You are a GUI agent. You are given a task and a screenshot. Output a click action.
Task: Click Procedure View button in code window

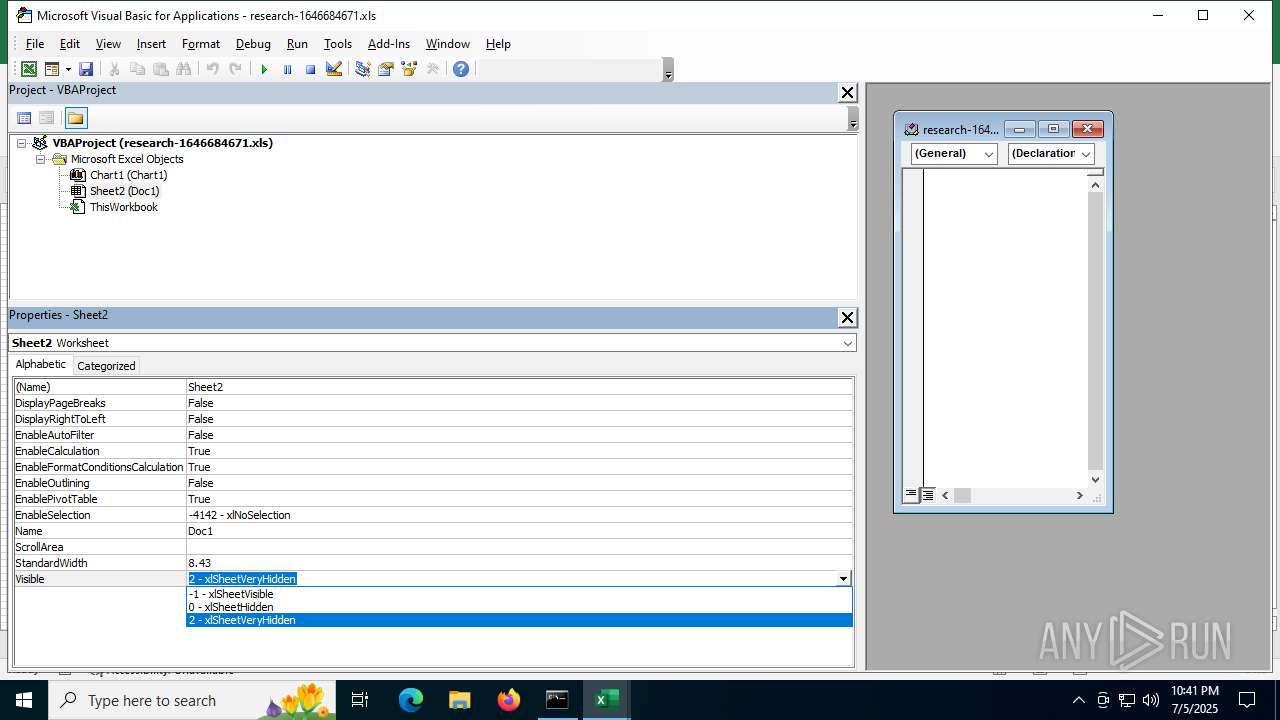point(911,495)
